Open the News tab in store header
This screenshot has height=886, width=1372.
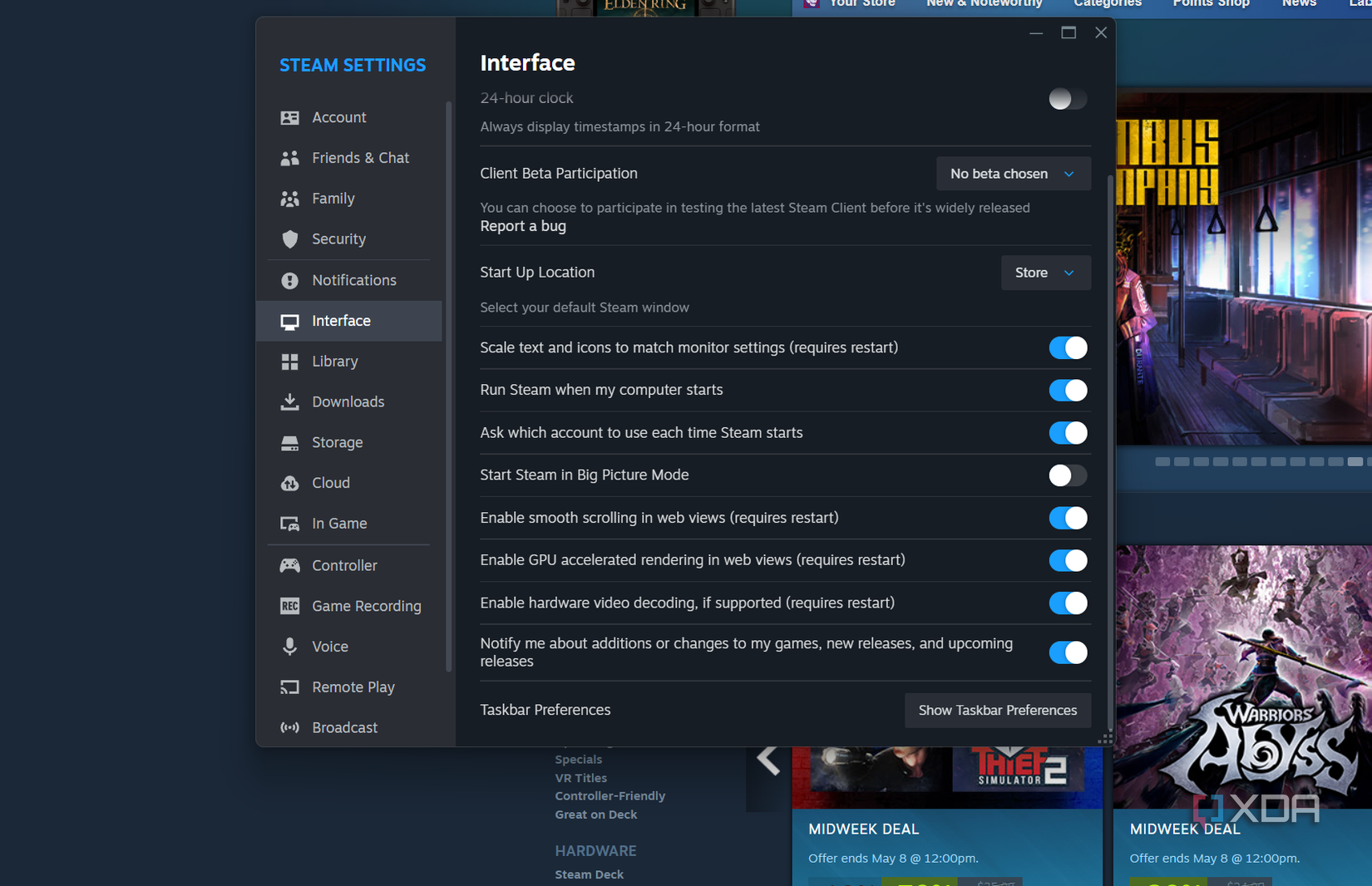1299,4
